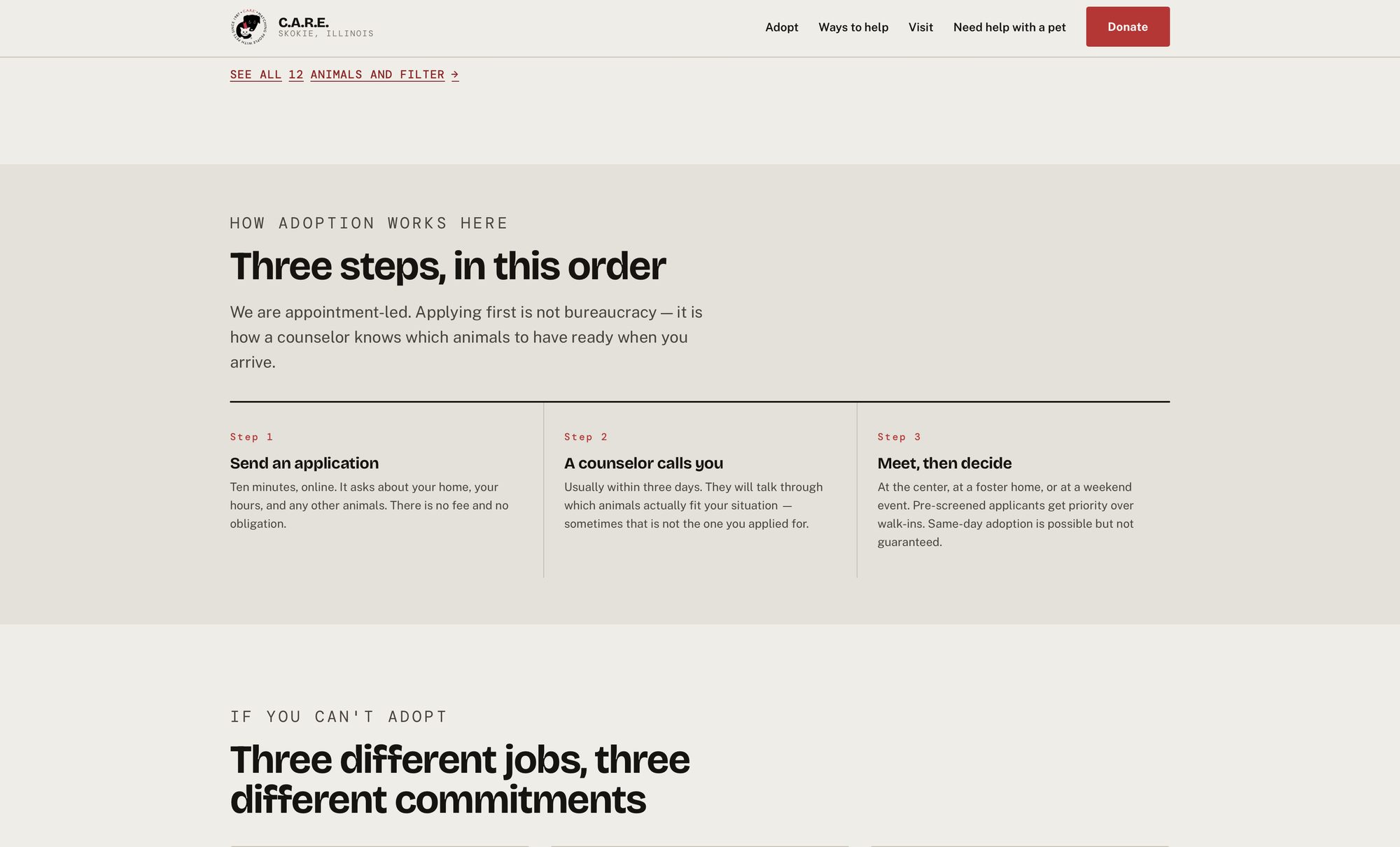Open the Adopt menu item
The width and height of the screenshot is (1400, 847).
tap(781, 27)
